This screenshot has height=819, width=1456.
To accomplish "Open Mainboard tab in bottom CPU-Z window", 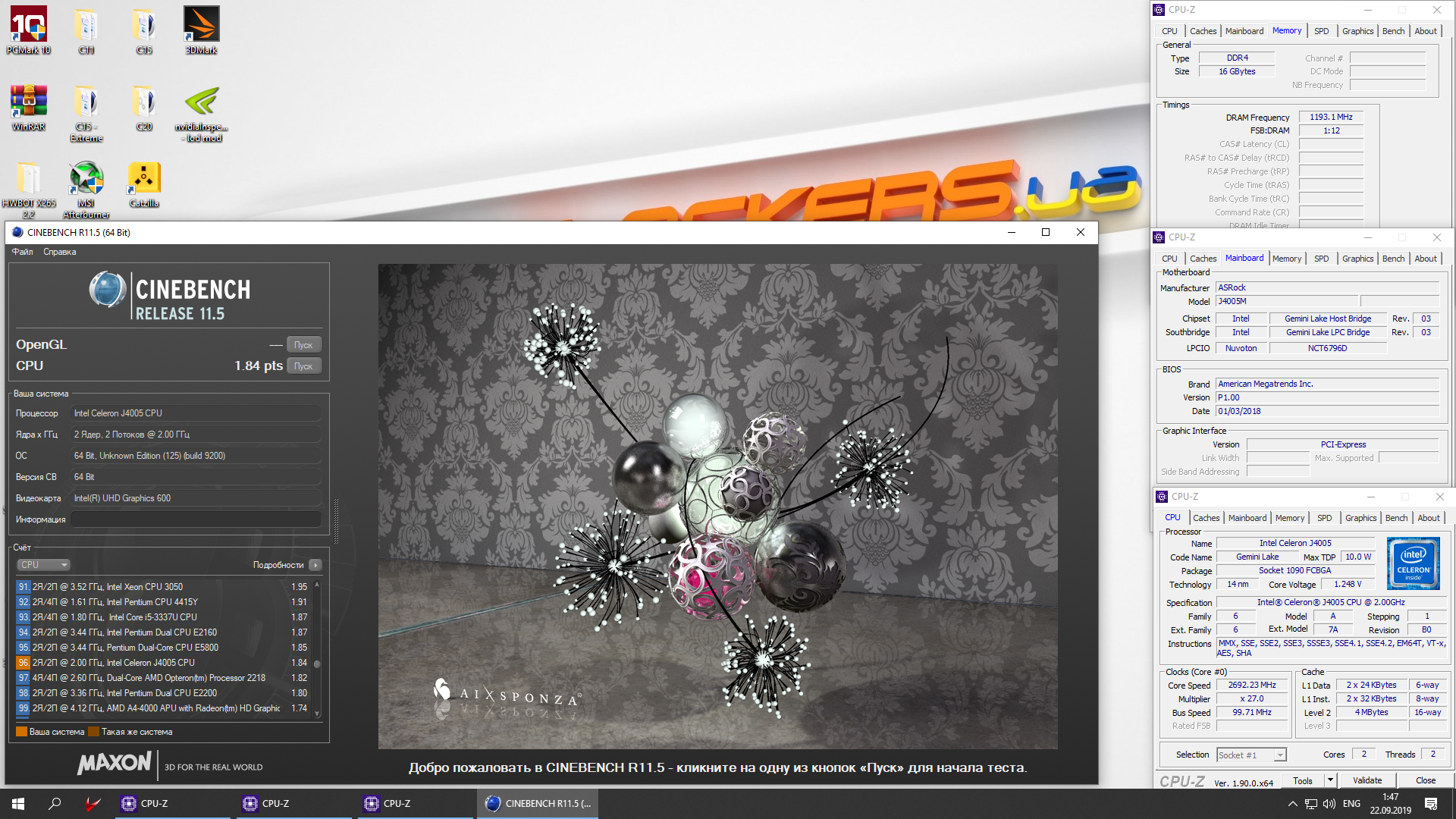I will tap(1247, 518).
